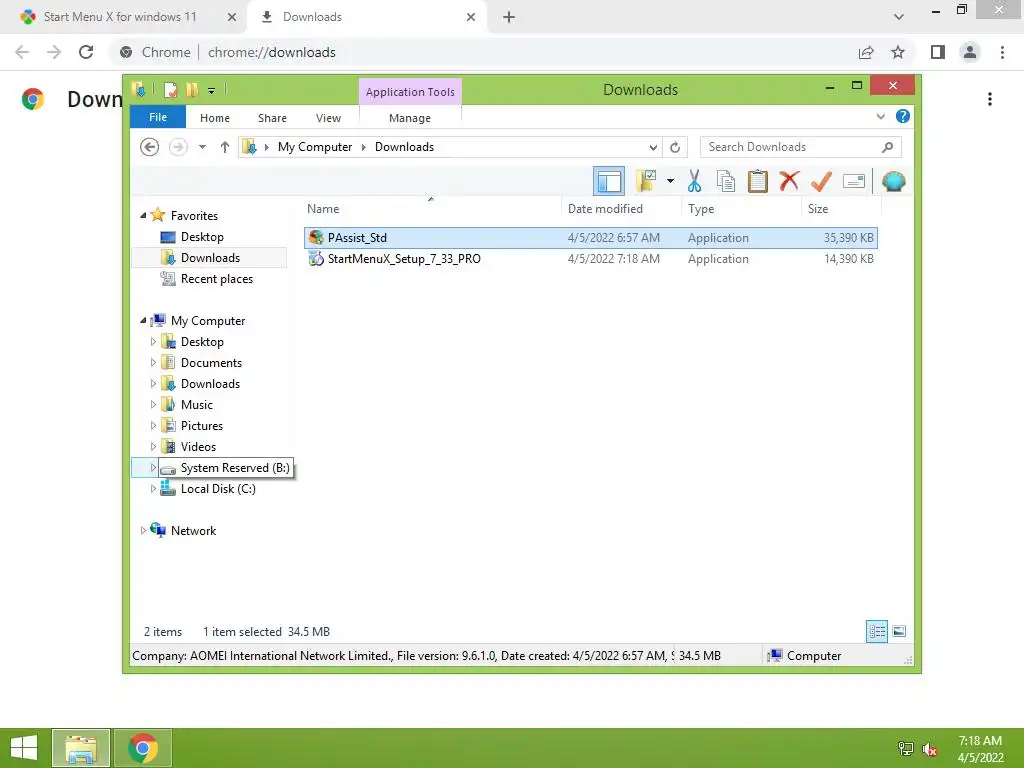Click the red X Delete icon

pos(789,180)
